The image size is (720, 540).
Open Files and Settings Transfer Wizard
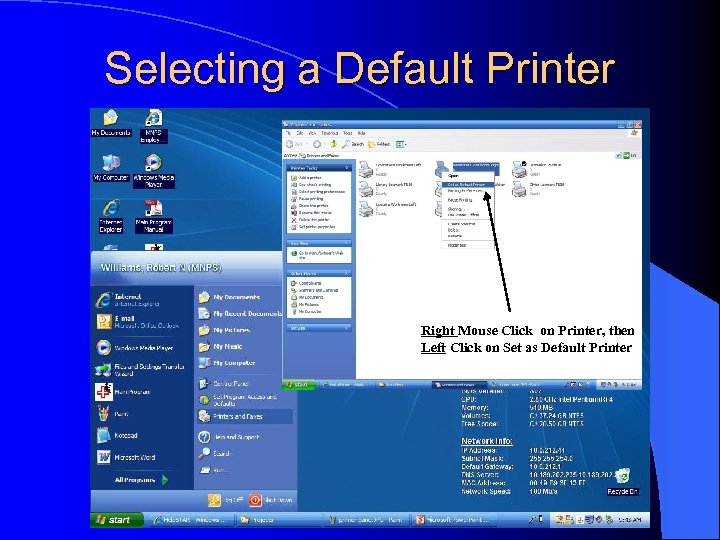point(140,370)
